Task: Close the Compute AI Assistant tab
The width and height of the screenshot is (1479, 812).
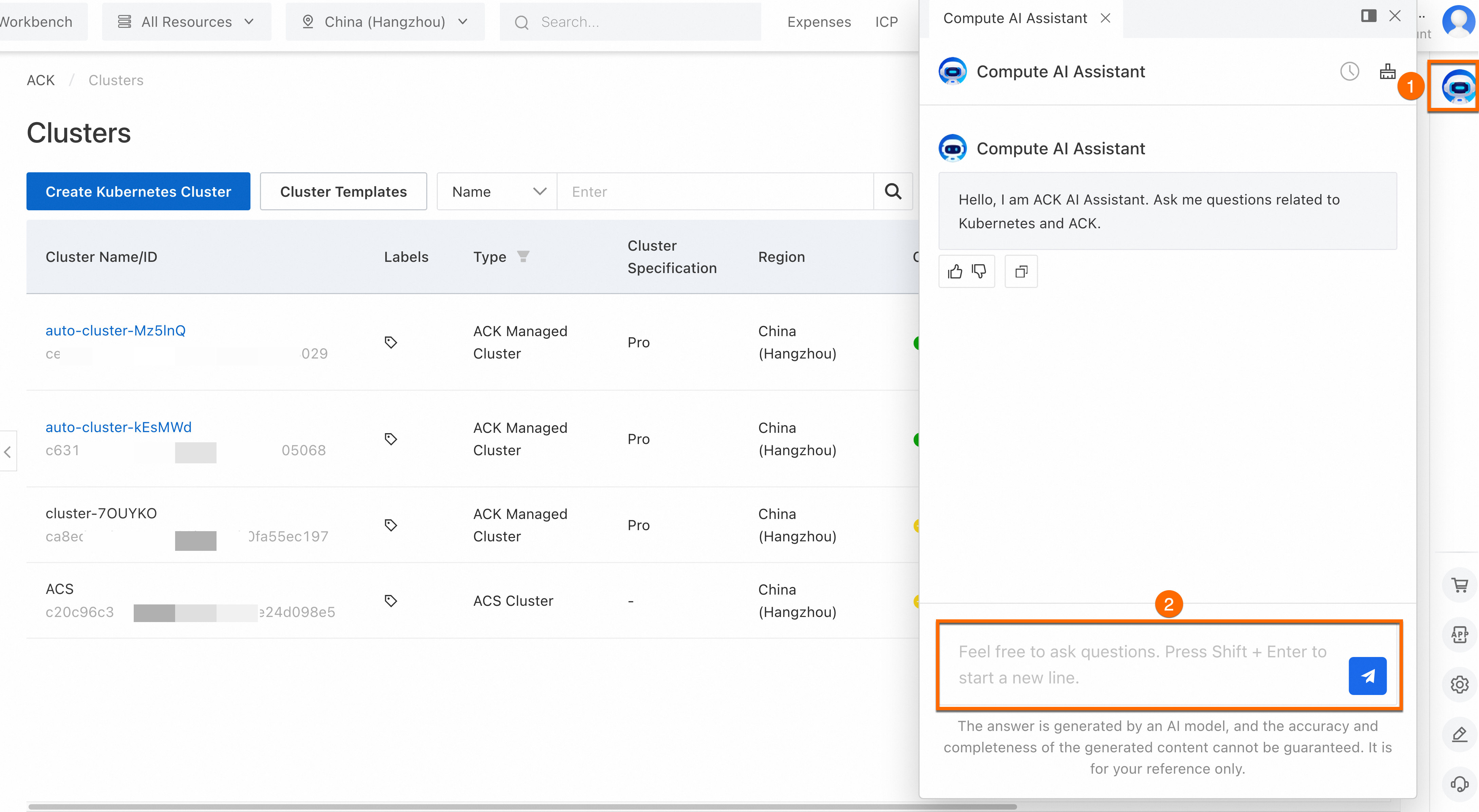Action: pos(1105,18)
